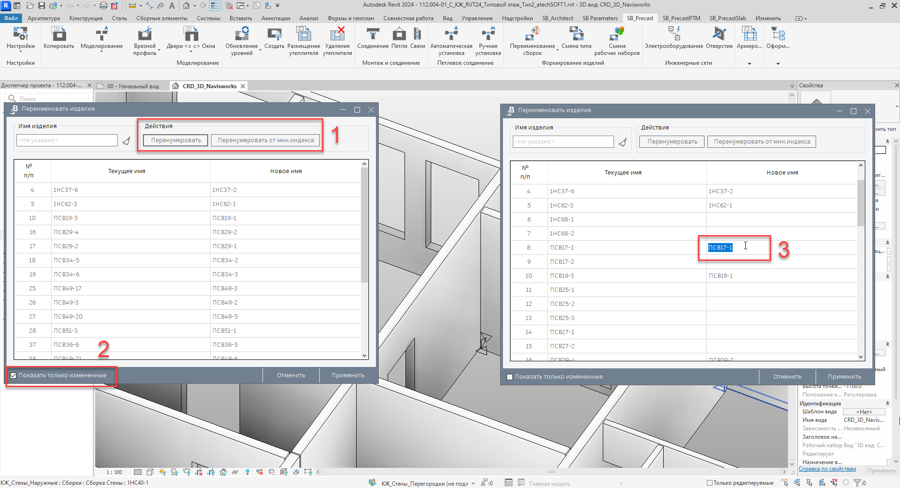Click Перенумеровать in the left dialog
900x488 pixels.
176,140
